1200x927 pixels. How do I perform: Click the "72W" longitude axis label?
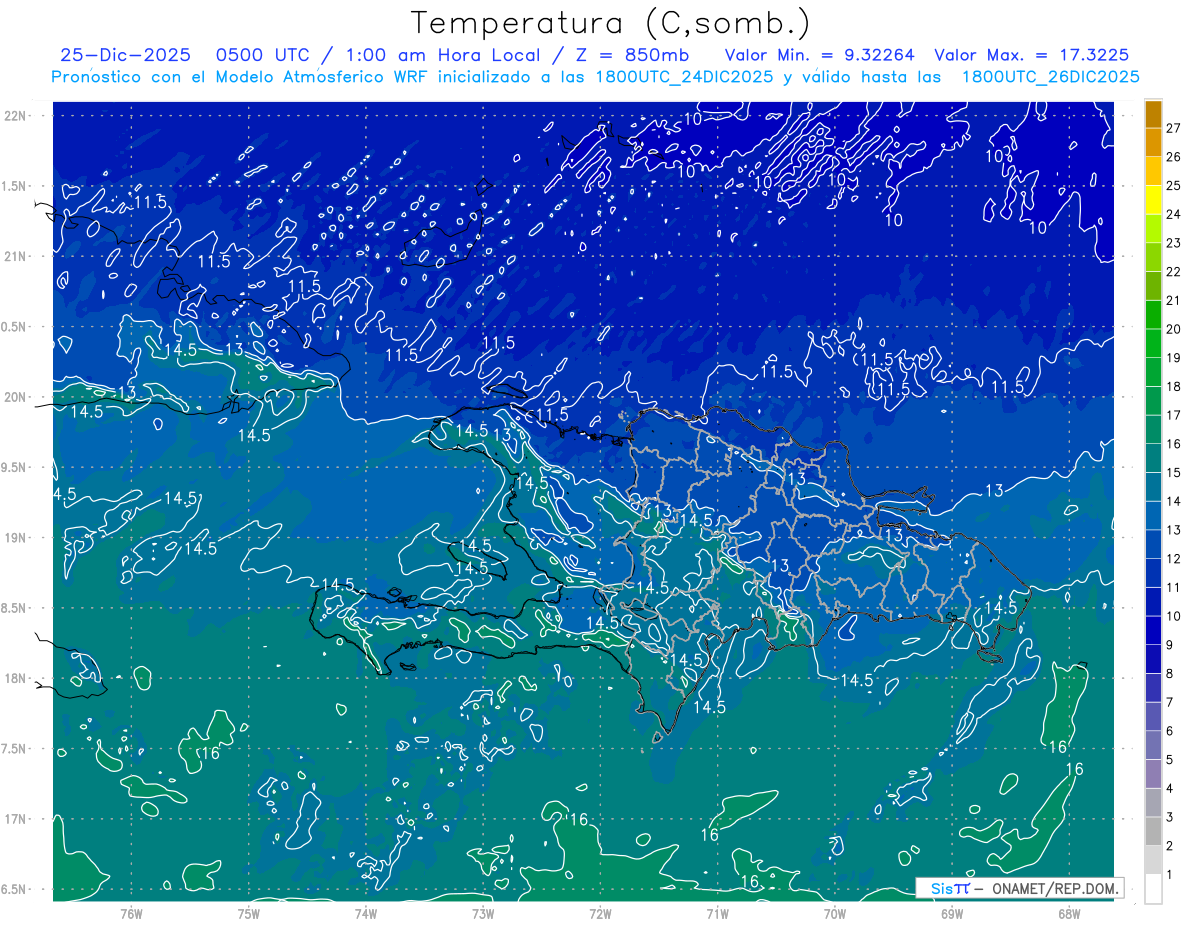click(600, 913)
